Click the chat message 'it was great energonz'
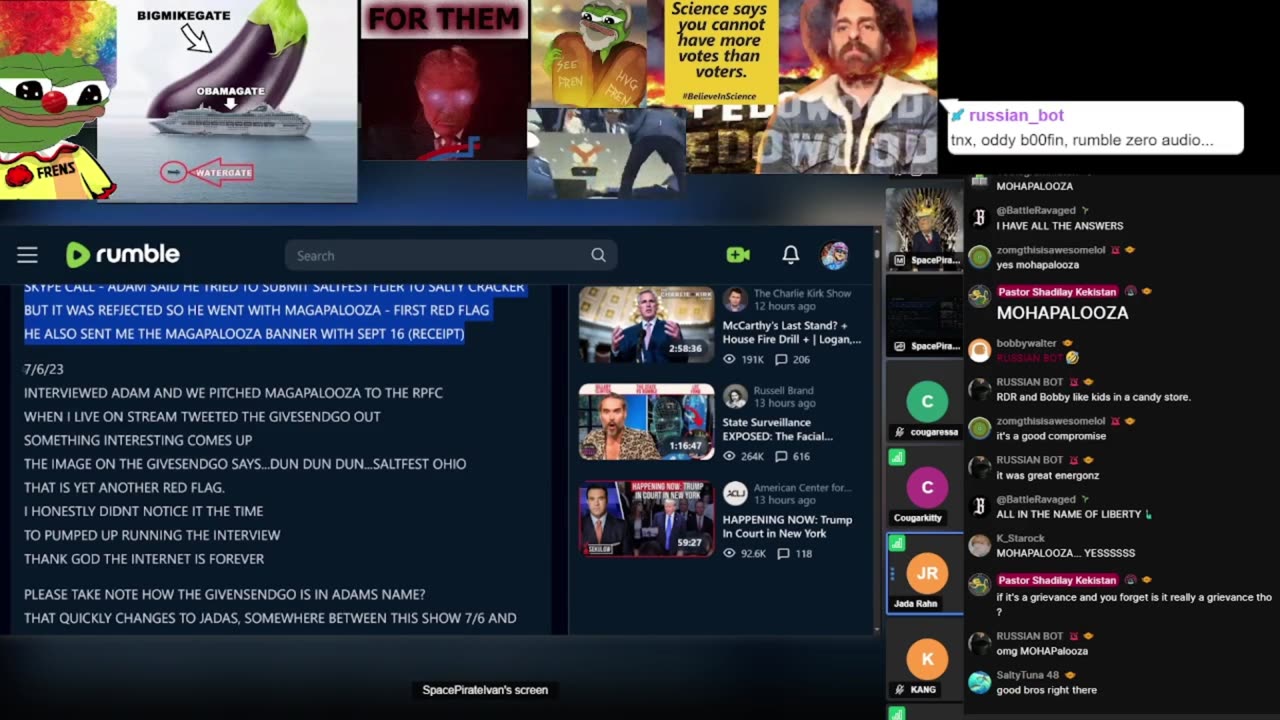 (x=1047, y=475)
